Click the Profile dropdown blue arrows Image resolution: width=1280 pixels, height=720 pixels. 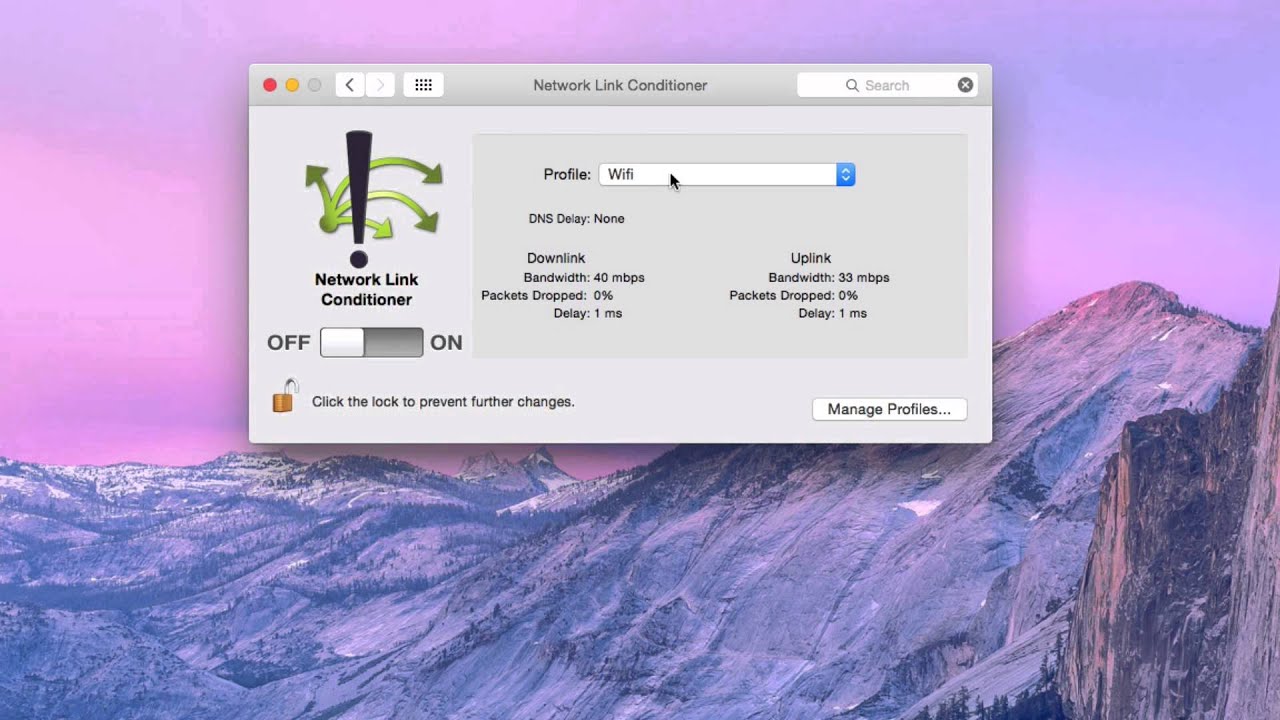845,174
